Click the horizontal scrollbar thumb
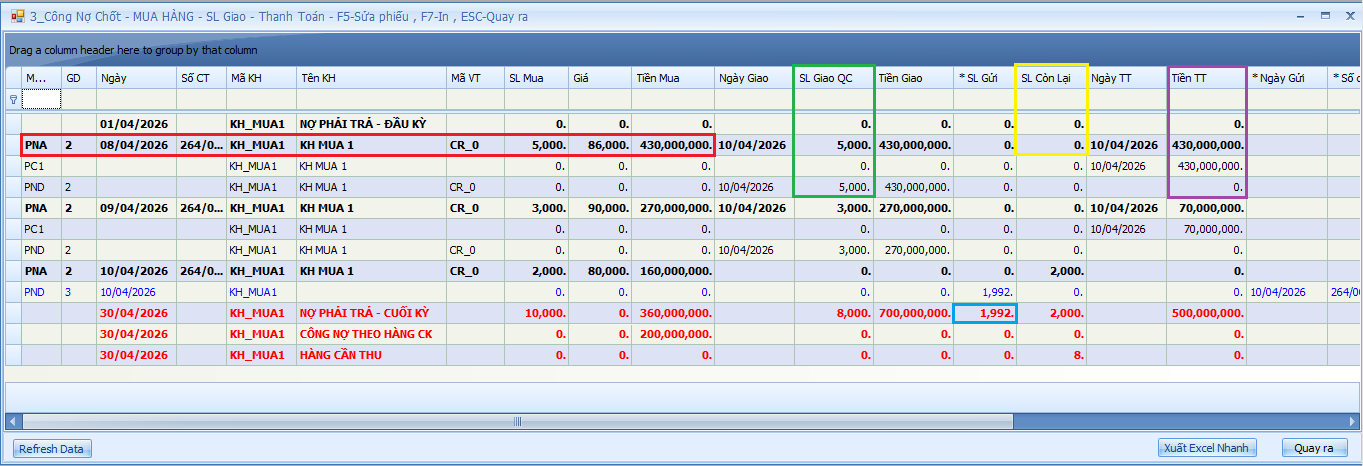The image size is (1363, 466). pyautogui.click(x=520, y=421)
